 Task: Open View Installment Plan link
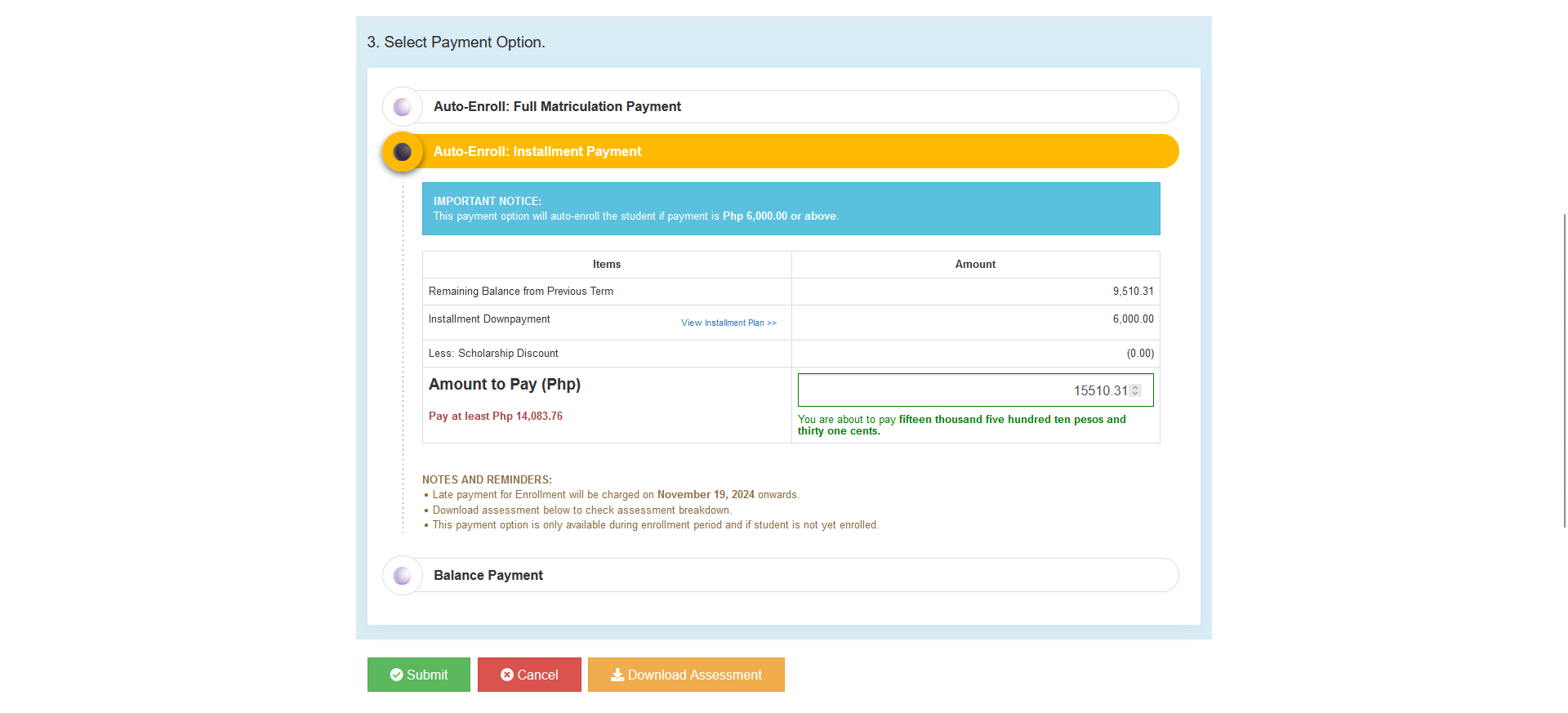tap(728, 323)
